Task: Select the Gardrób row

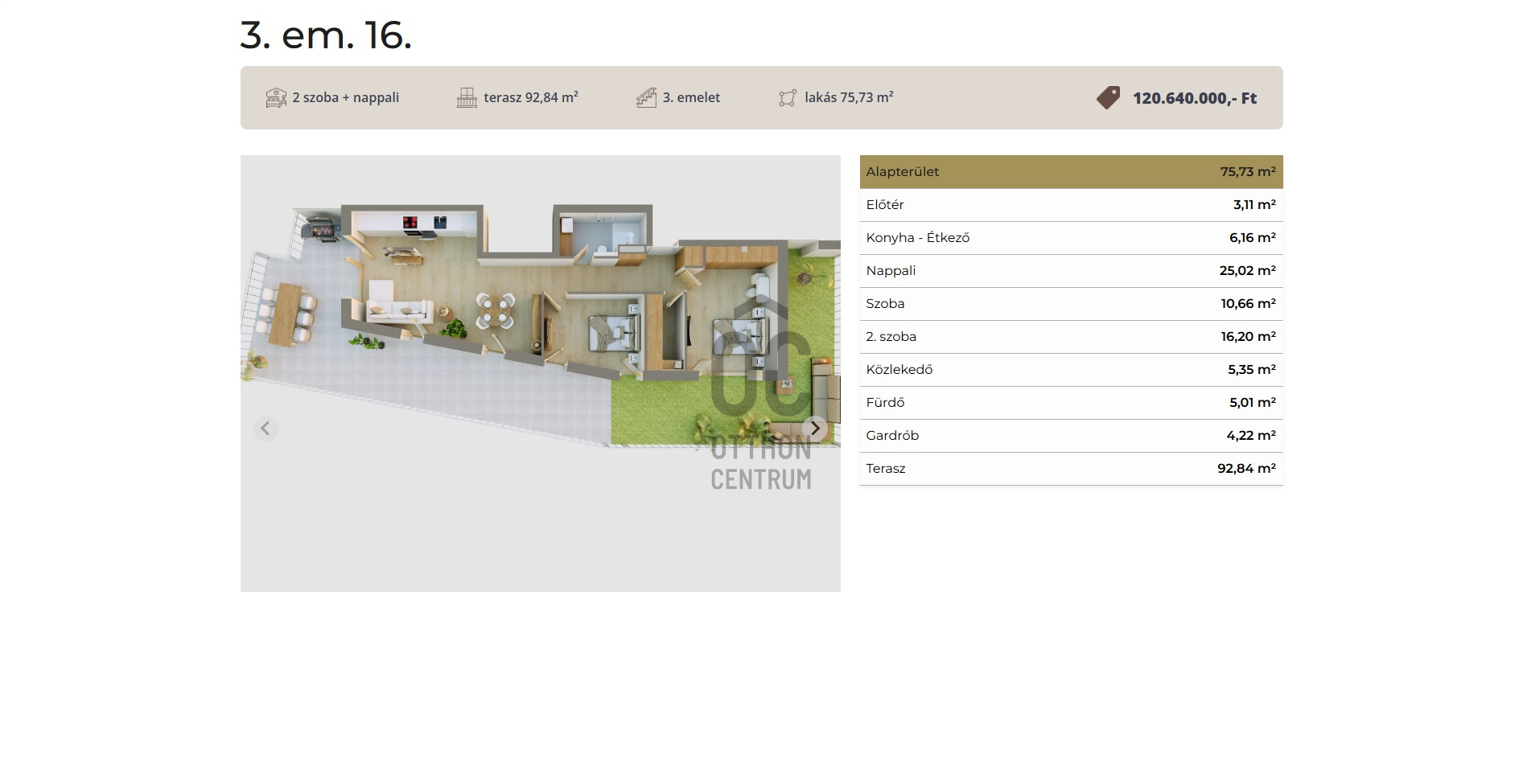Action: click(1070, 436)
